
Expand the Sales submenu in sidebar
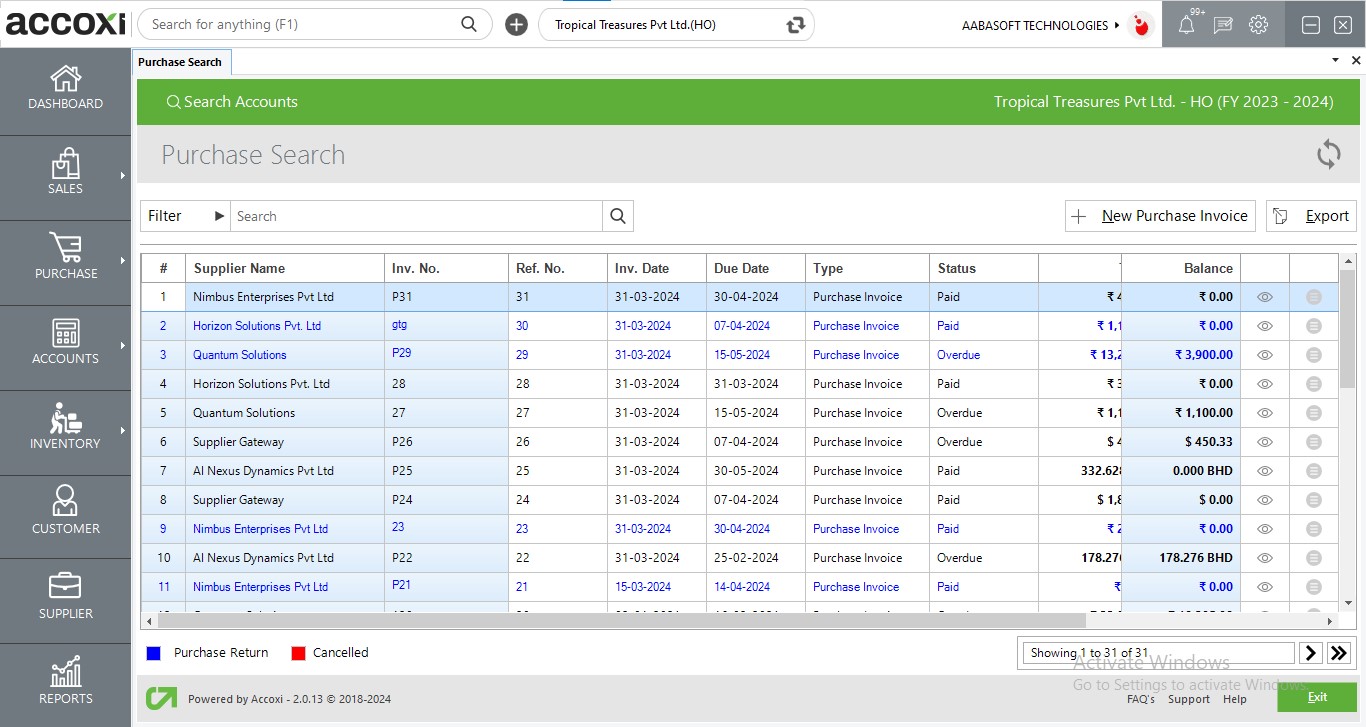122,176
